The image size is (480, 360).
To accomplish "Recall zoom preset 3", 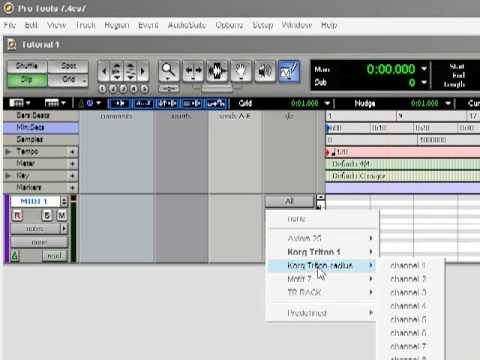I will [123, 89].
